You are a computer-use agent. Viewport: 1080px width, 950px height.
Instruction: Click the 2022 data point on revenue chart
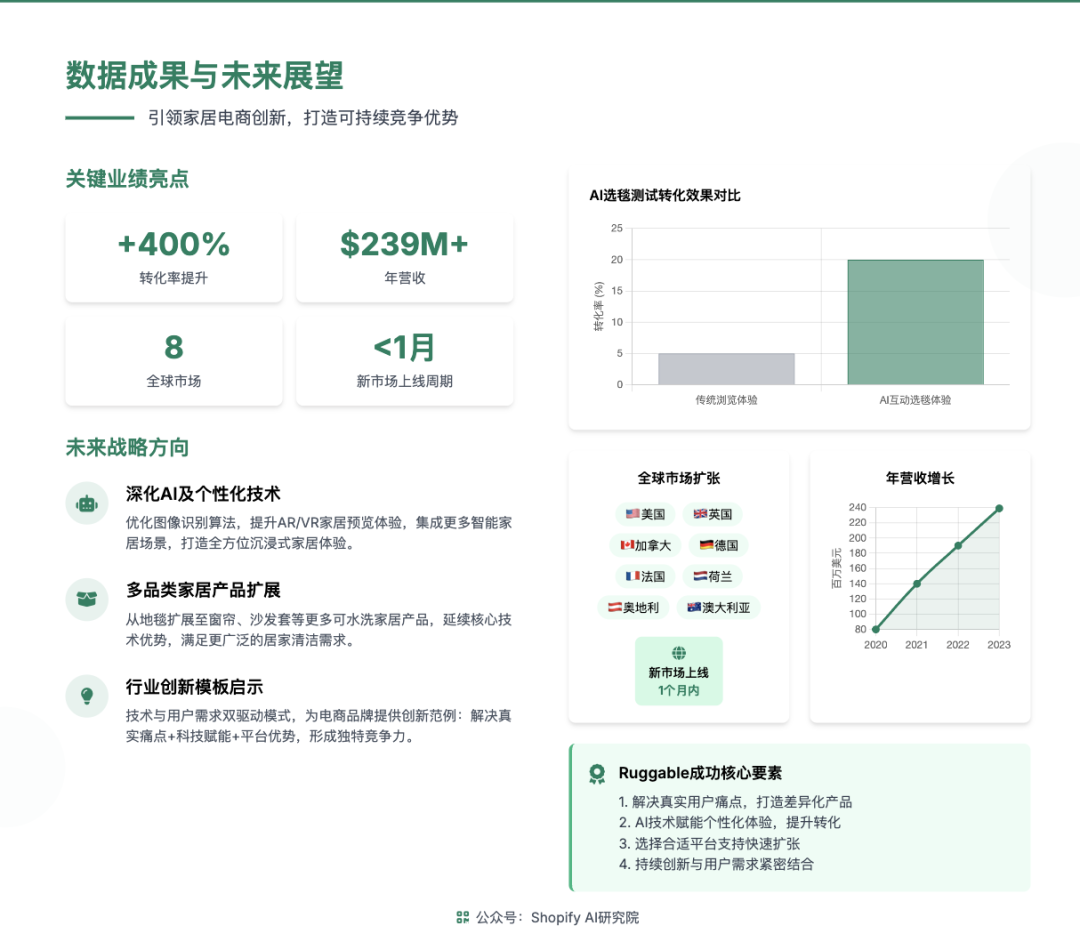(958, 546)
